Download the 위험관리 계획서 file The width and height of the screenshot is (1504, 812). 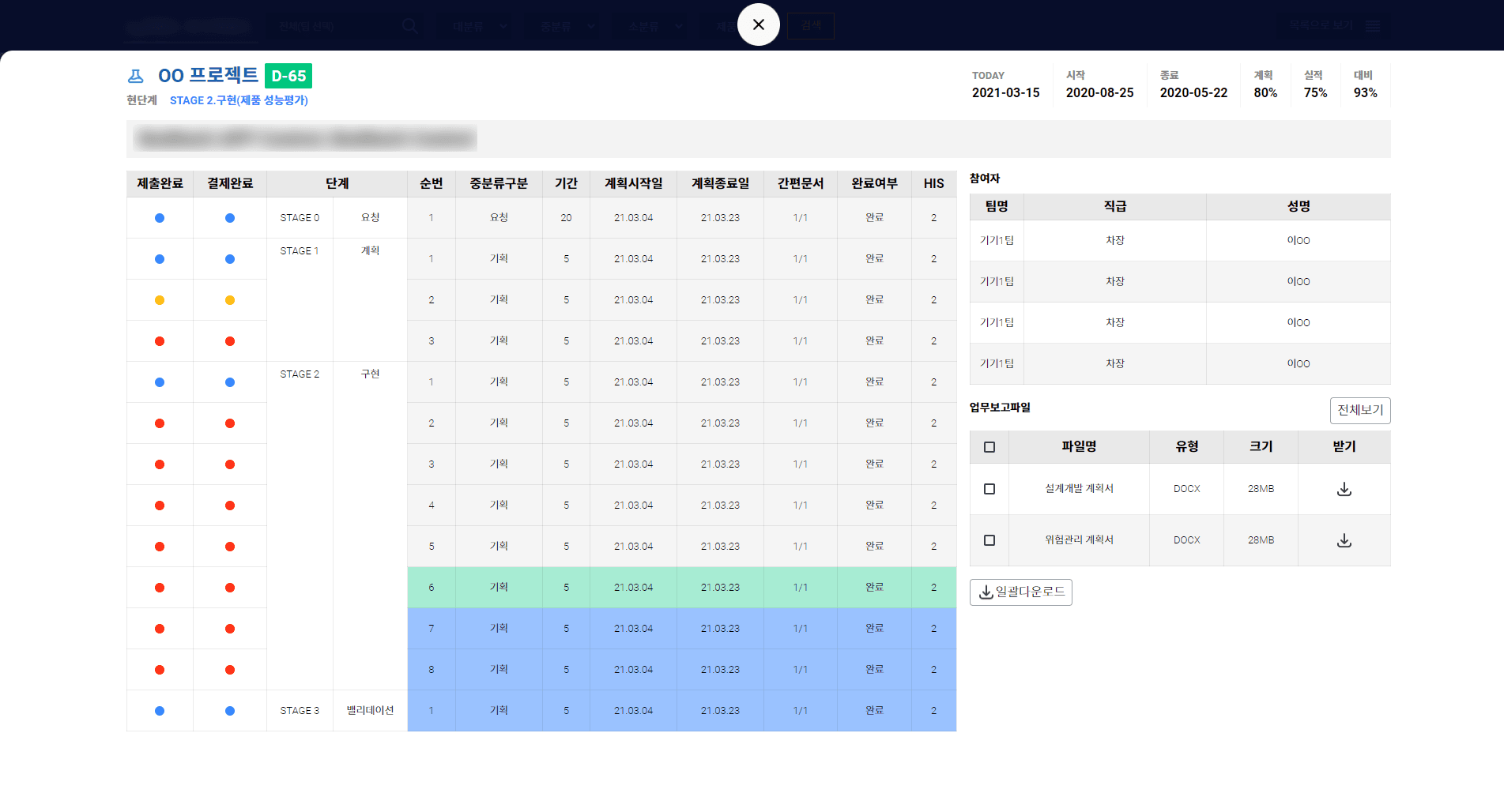click(x=1344, y=540)
